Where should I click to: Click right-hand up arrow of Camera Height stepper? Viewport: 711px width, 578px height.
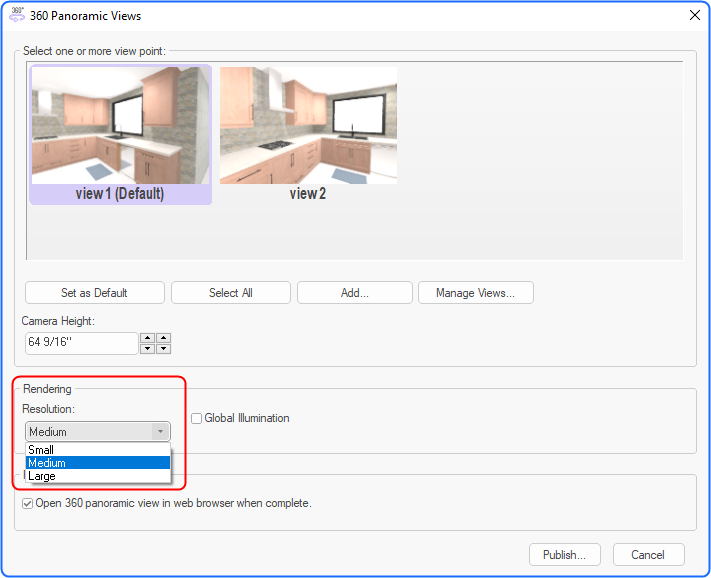pos(163,338)
